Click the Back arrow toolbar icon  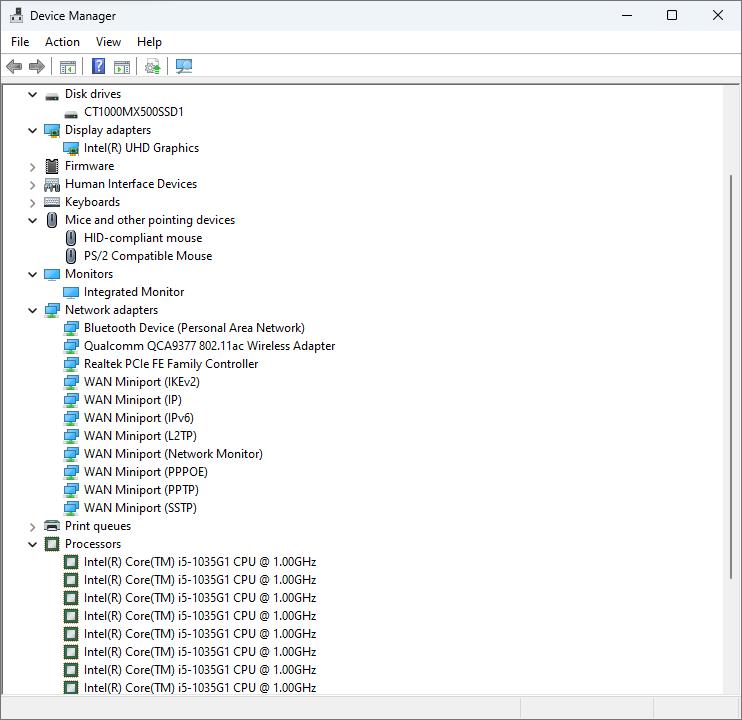coord(14,67)
